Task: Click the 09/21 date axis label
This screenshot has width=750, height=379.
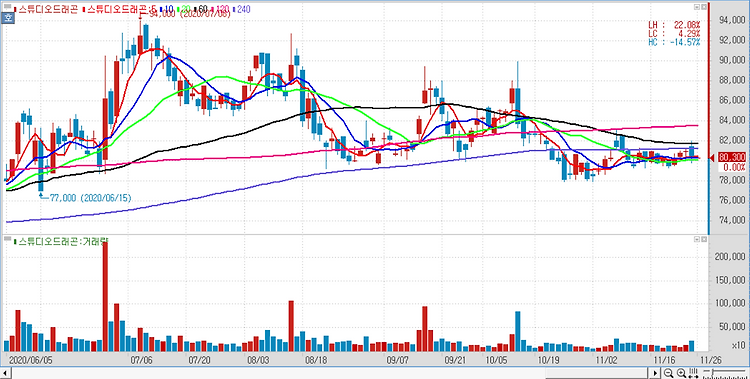Action: coord(456,359)
